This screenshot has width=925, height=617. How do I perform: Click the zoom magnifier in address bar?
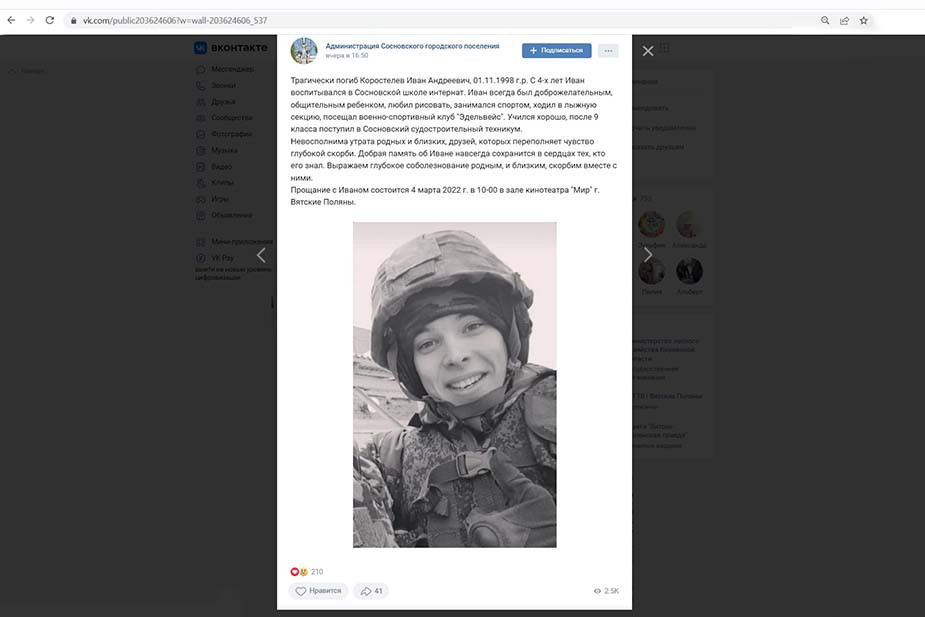[825, 21]
